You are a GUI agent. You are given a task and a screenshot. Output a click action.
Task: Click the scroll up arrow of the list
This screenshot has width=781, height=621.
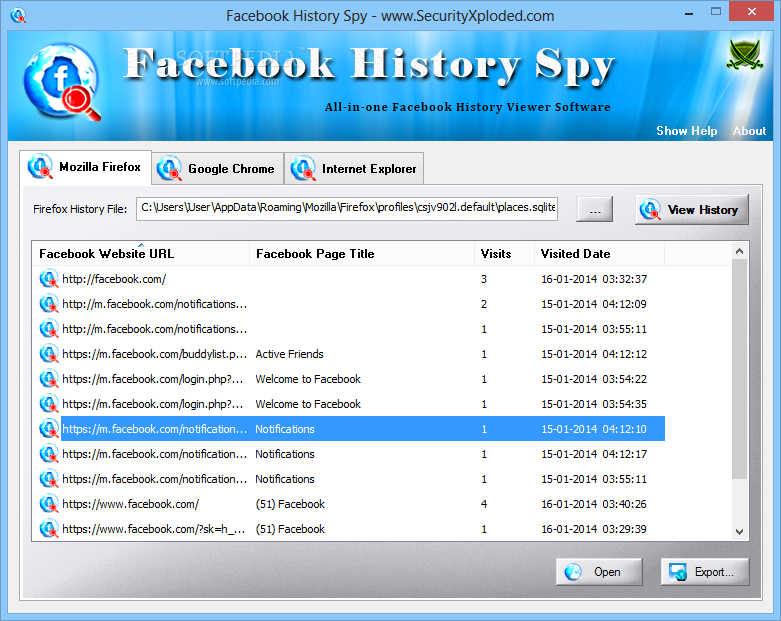740,251
